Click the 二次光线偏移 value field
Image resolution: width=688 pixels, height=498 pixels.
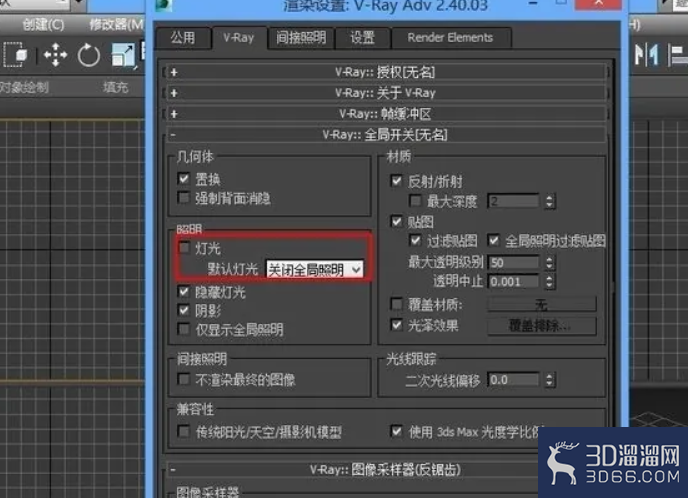513,380
